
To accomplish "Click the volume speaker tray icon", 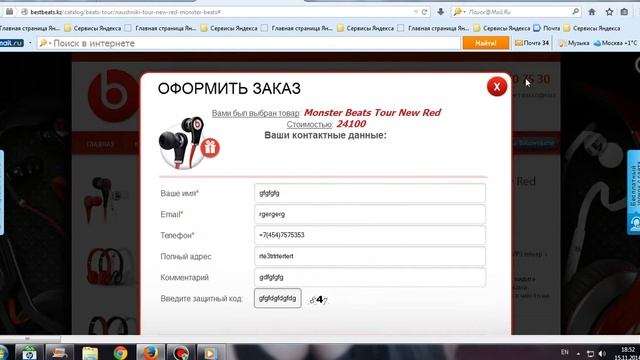I will tap(602, 353).
